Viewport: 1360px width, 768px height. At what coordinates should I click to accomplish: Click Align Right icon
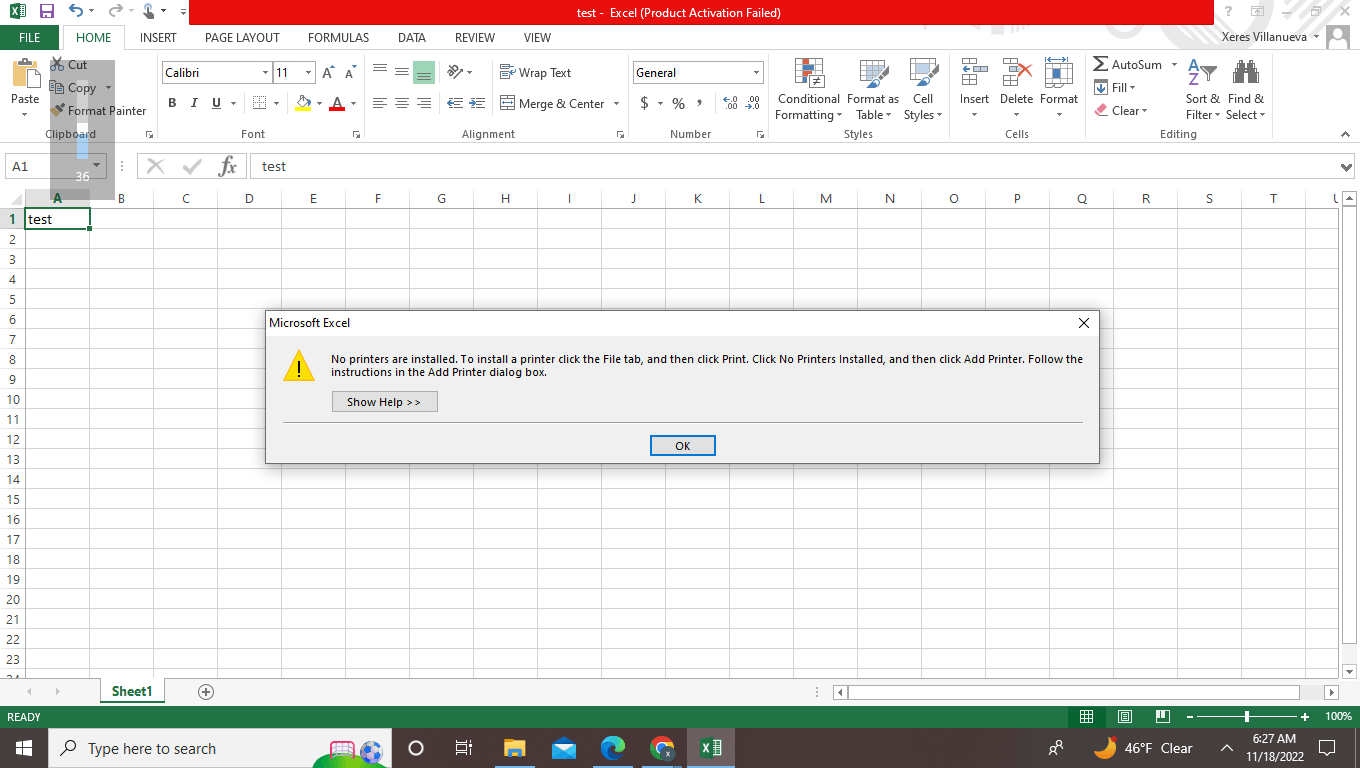pyautogui.click(x=424, y=103)
